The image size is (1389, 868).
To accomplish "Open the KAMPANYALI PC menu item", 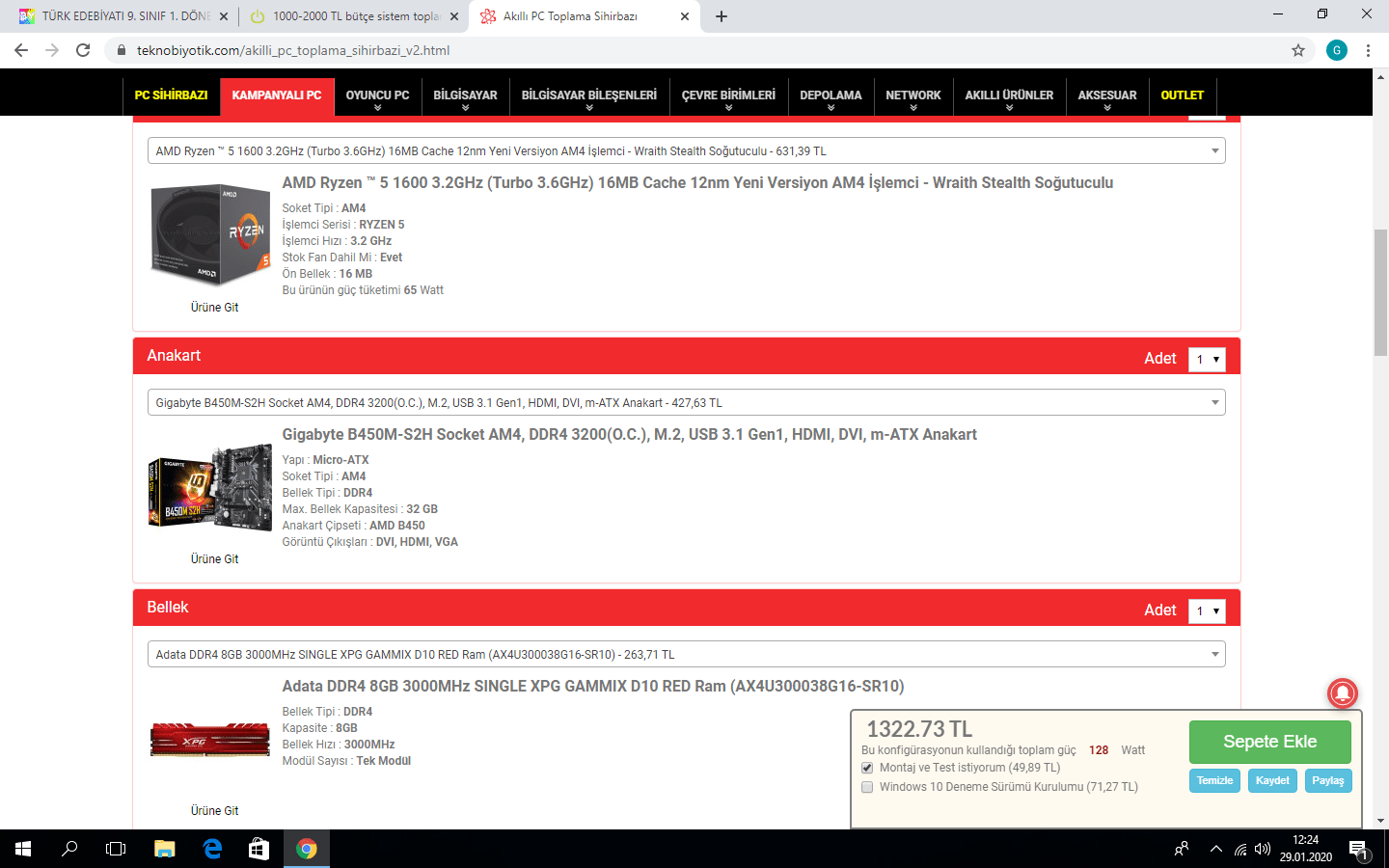I will coord(277,95).
